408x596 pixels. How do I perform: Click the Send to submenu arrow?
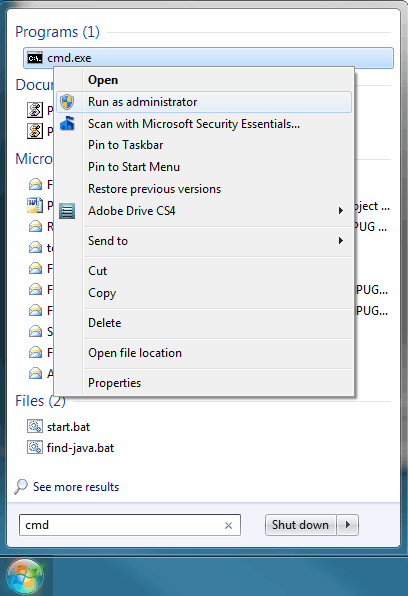pos(341,241)
